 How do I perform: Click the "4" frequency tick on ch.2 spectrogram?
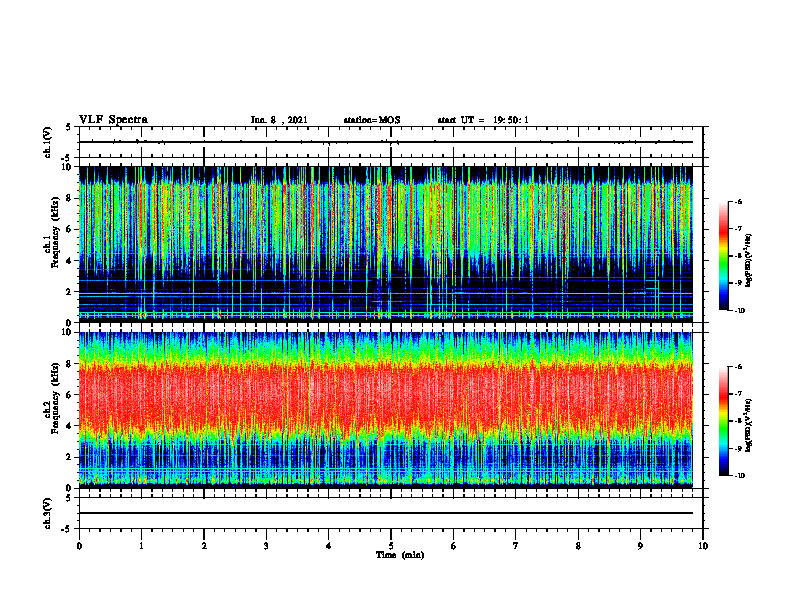click(x=69, y=426)
